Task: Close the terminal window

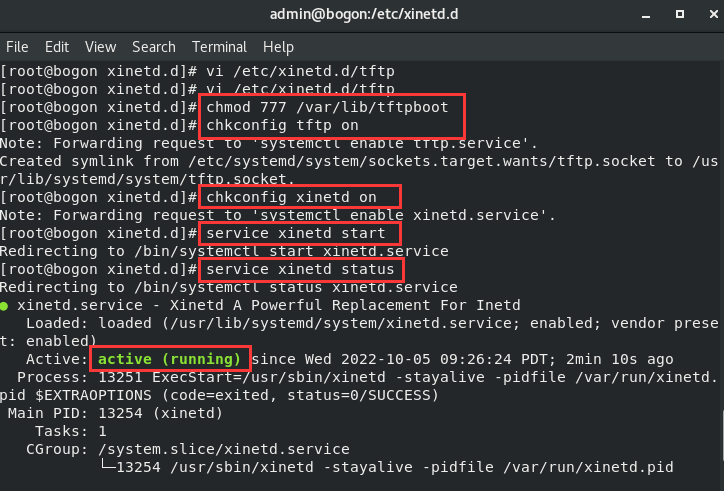Action: (x=701, y=15)
